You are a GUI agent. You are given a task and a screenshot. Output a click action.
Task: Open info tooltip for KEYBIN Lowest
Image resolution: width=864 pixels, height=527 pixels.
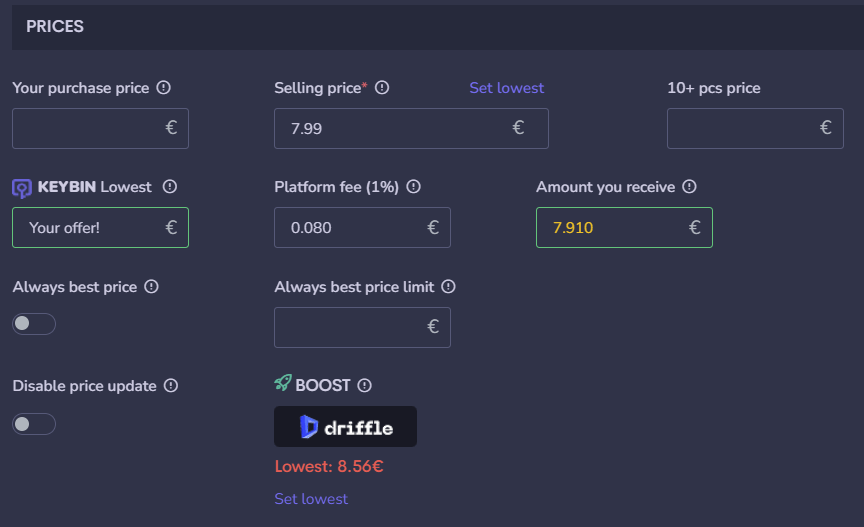coord(170,187)
